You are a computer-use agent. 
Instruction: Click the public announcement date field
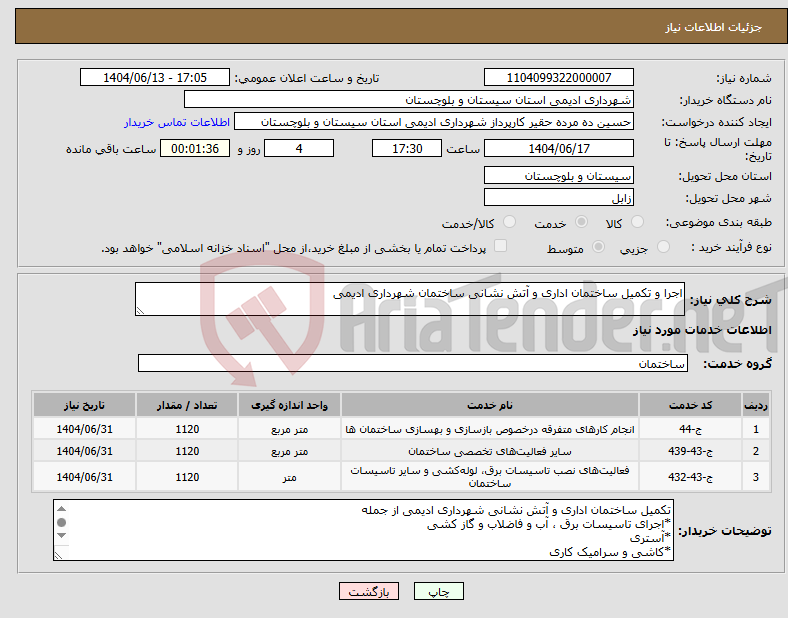tap(155, 77)
